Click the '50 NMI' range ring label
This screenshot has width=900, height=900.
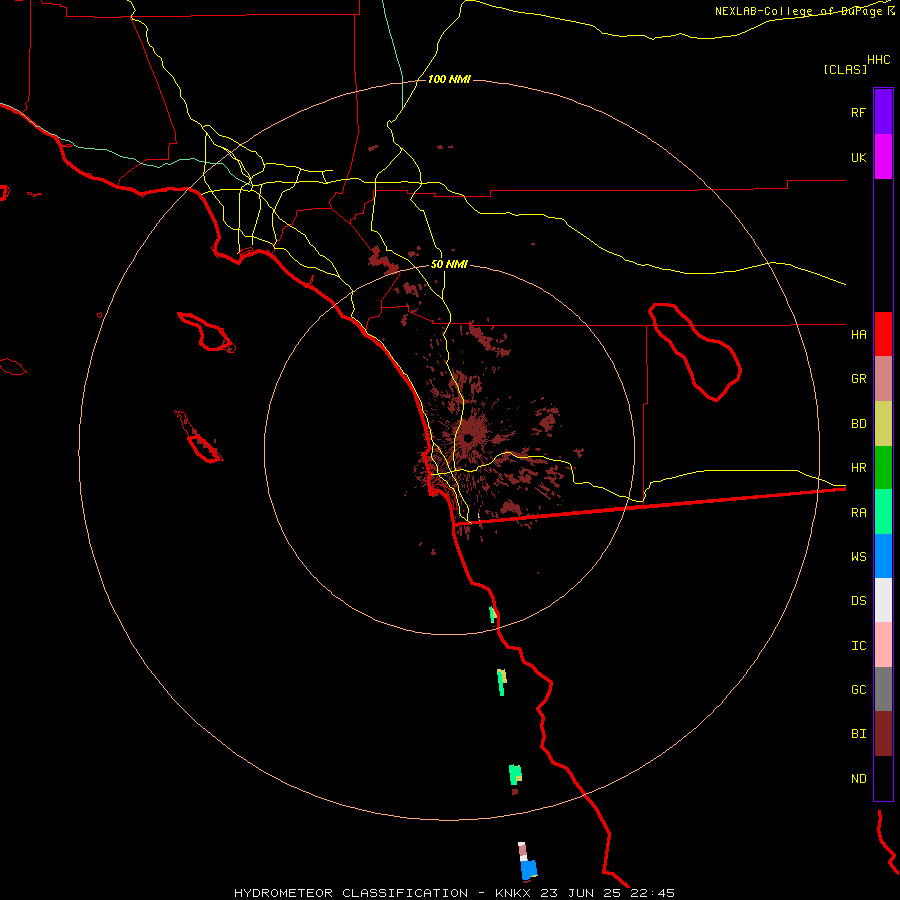tap(449, 264)
